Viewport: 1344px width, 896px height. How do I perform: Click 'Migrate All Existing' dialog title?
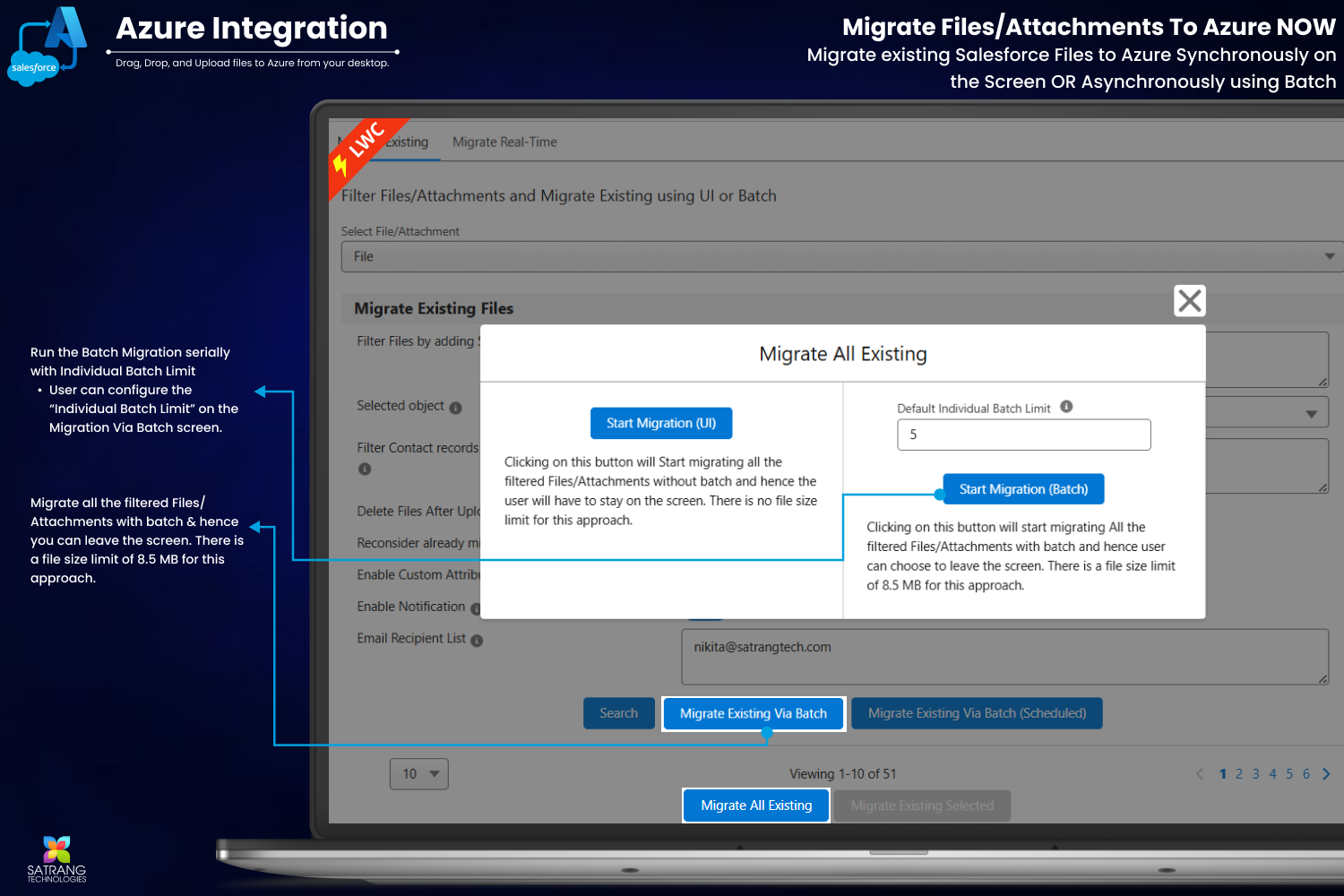[x=843, y=354]
